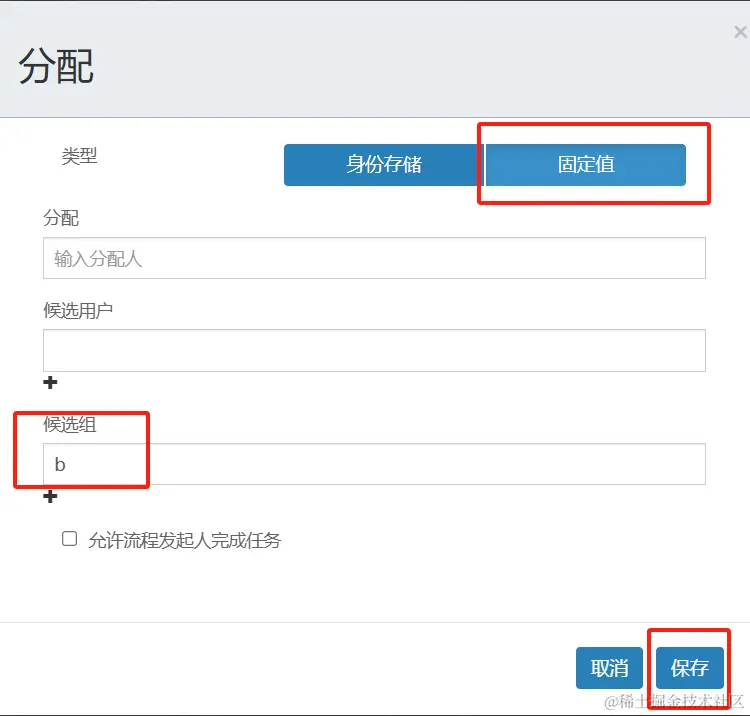Focus the 候选用户 input box
Screen dimensions: 750x716
[x=374, y=350]
